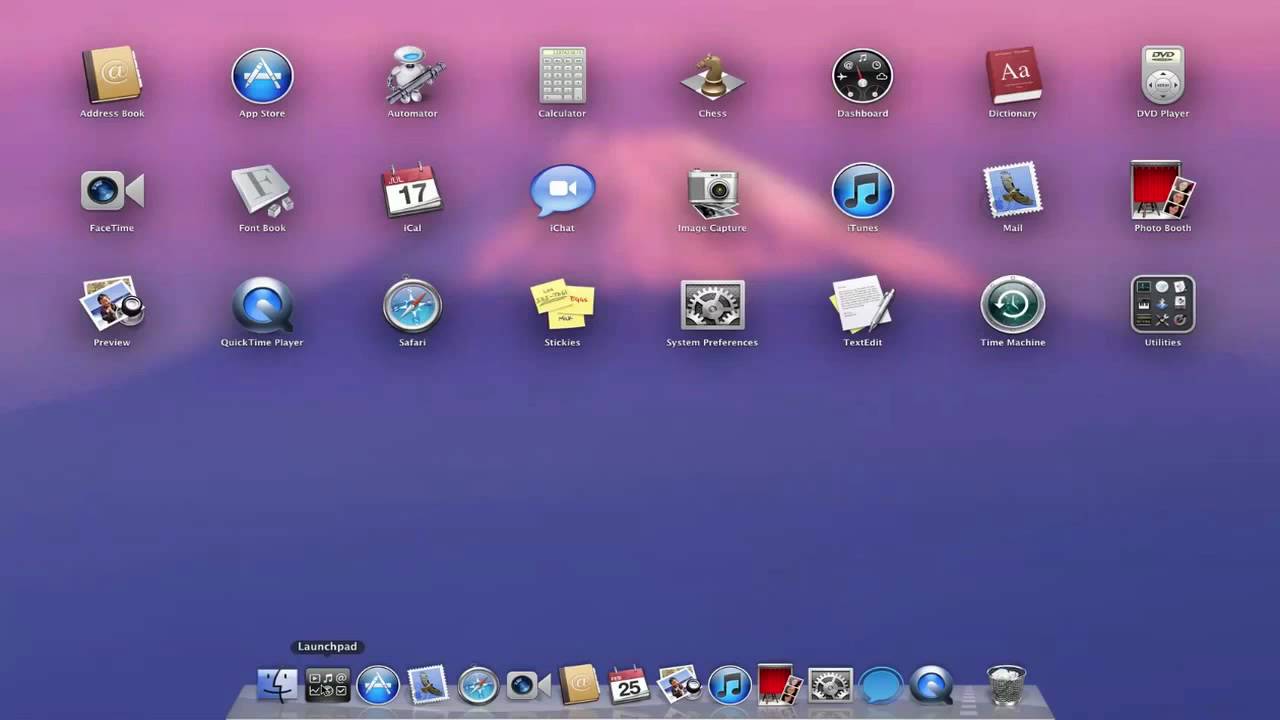The width and height of the screenshot is (1280, 720).
Task: Open the Dashboard app
Action: [x=862, y=76]
